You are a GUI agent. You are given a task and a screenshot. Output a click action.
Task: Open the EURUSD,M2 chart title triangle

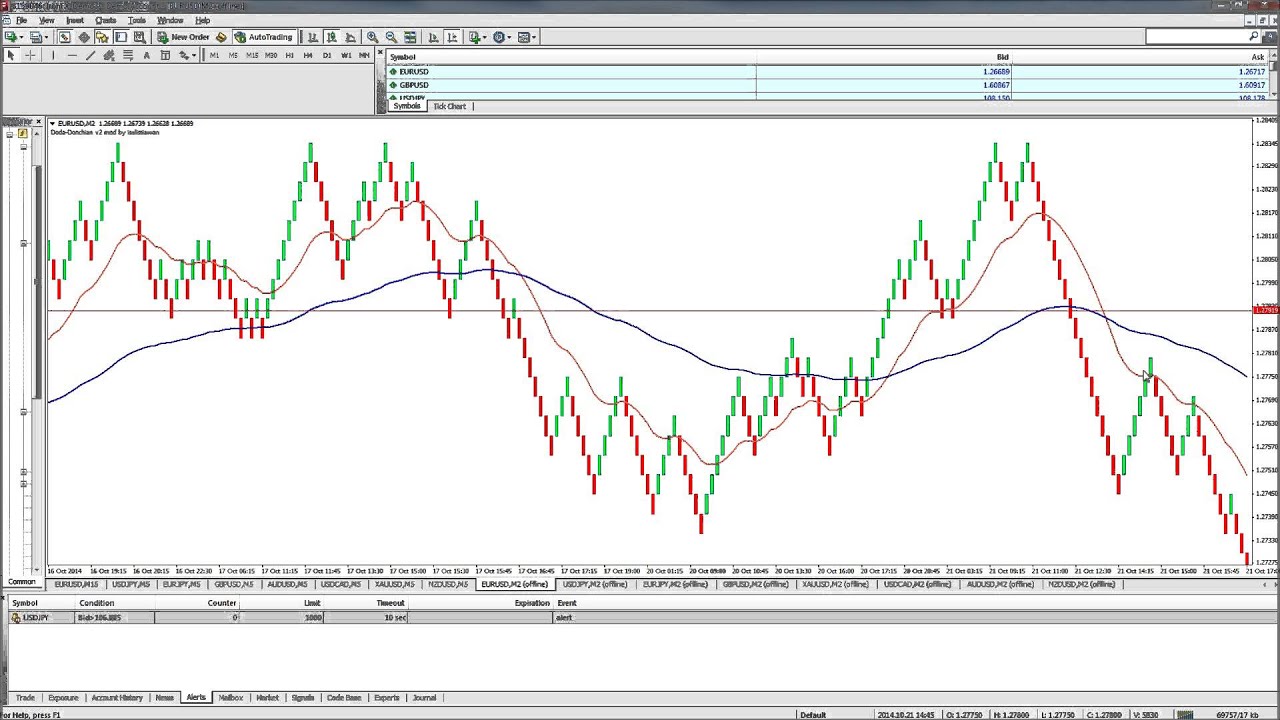point(53,123)
